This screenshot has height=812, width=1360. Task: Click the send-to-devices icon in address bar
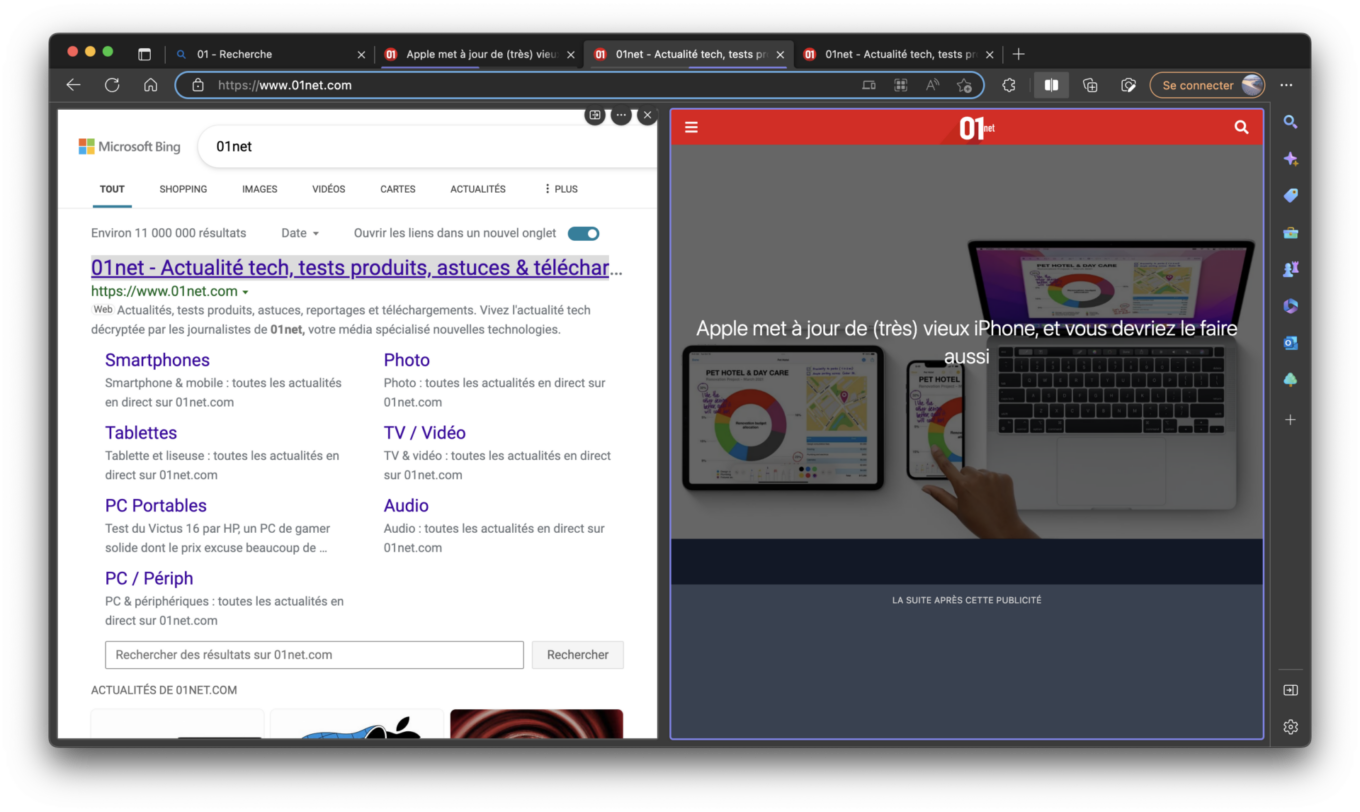click(x=869, y=85)
